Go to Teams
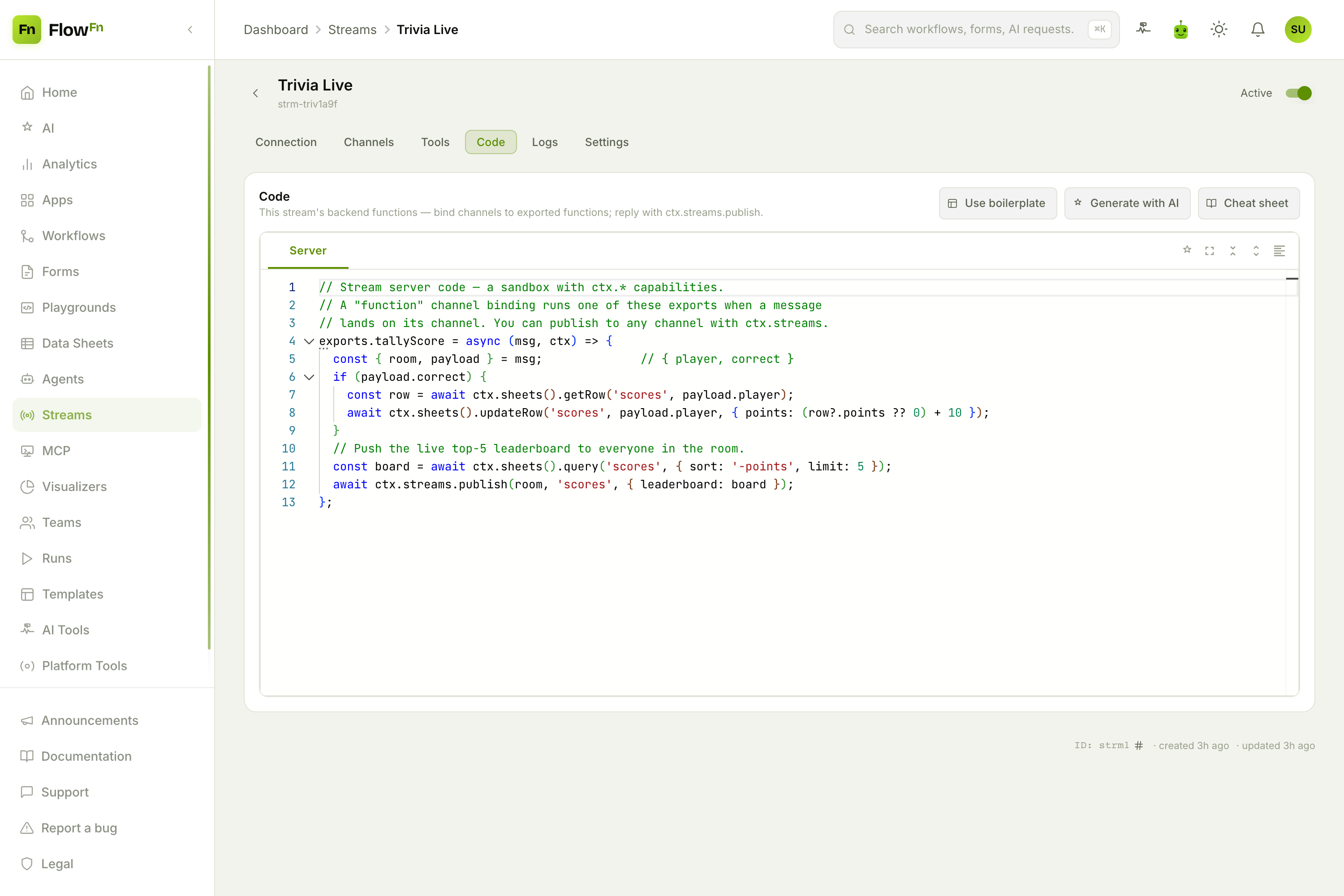Viewport: 1344px width, 896px height. pyautogui.click(x=107, y=522)
